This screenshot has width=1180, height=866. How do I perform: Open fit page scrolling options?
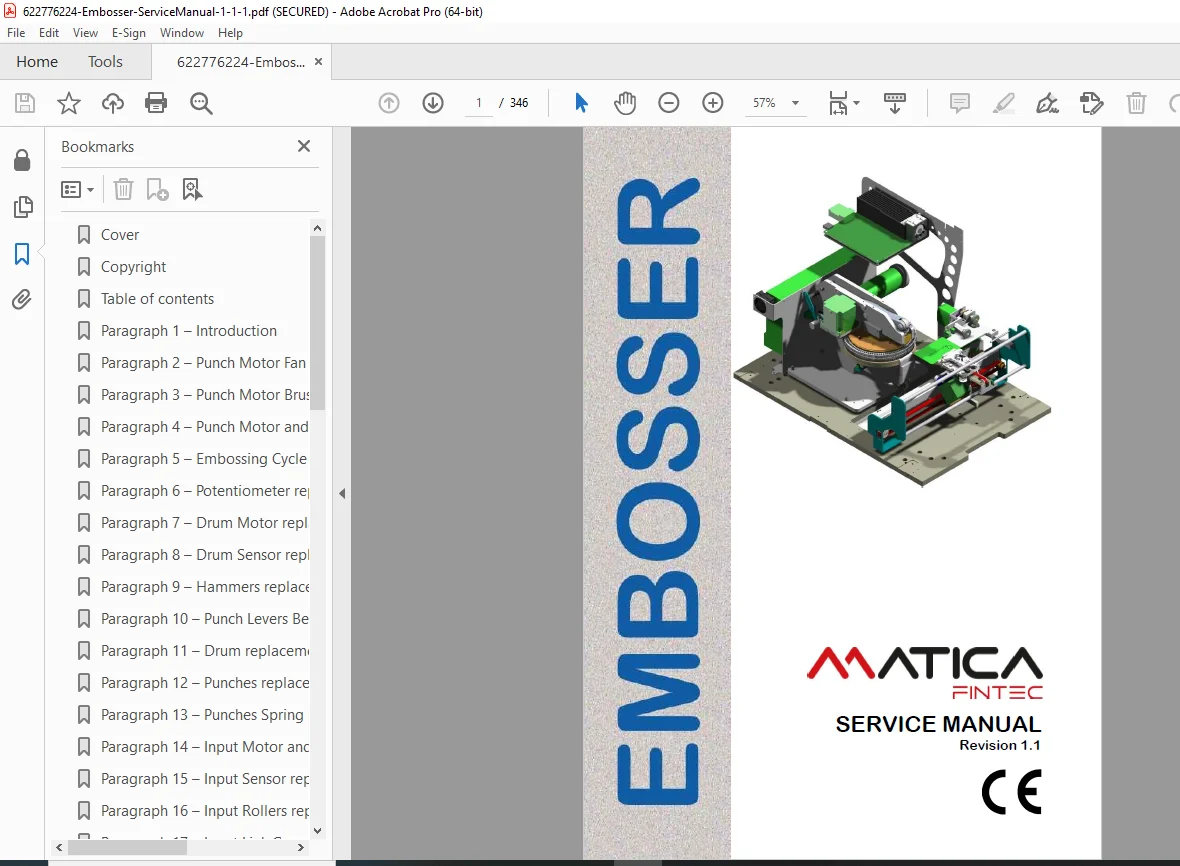[844, 103]
